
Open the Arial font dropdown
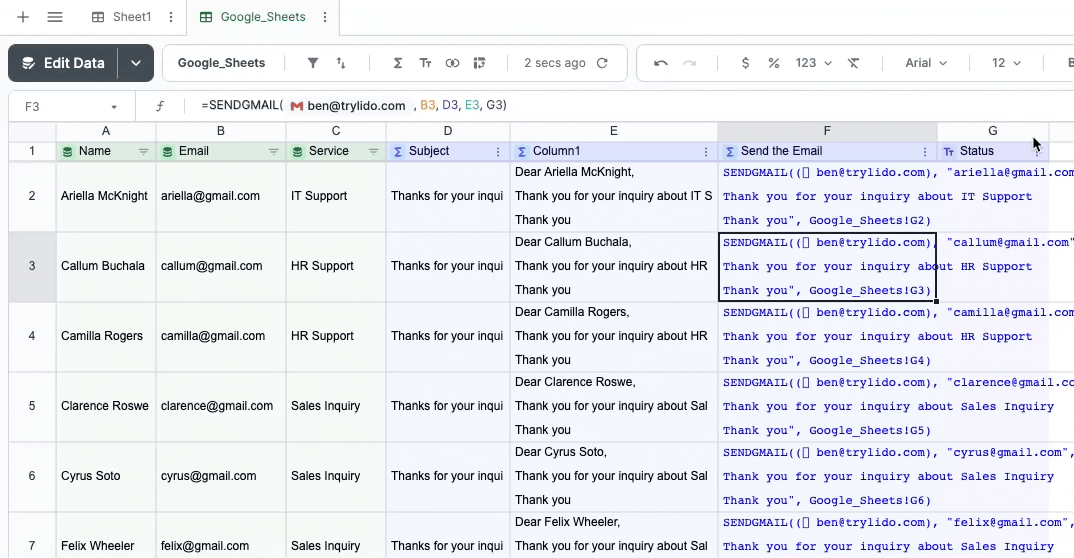925,63
